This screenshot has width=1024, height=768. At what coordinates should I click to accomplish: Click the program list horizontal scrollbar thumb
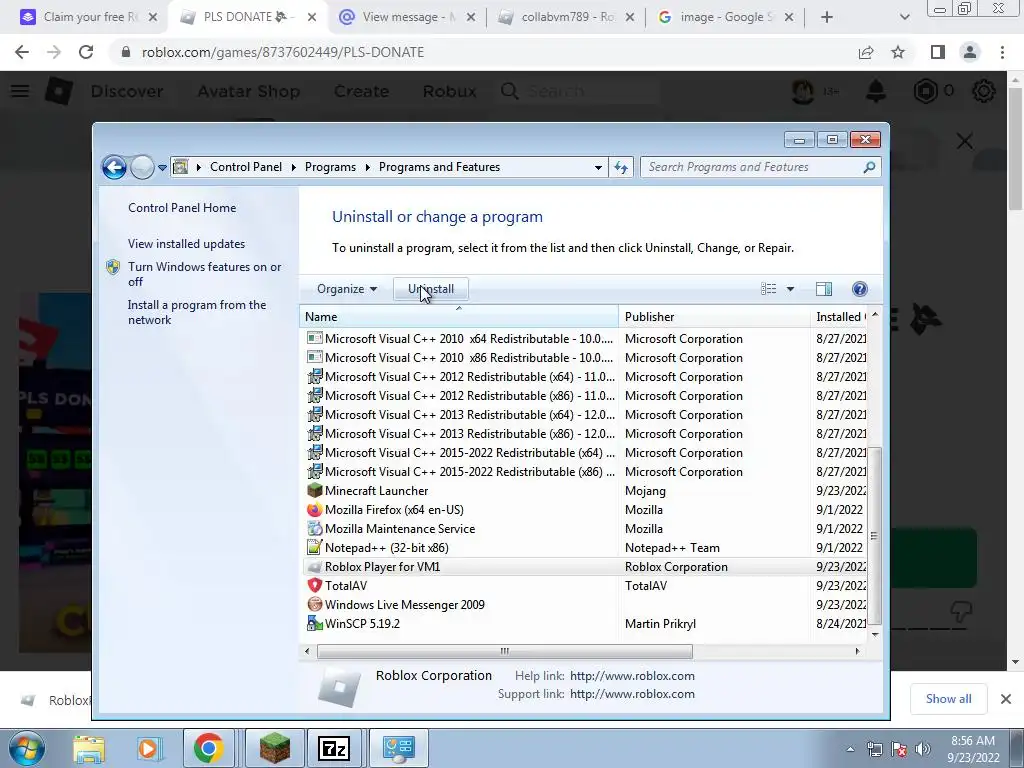click(505, 651)
